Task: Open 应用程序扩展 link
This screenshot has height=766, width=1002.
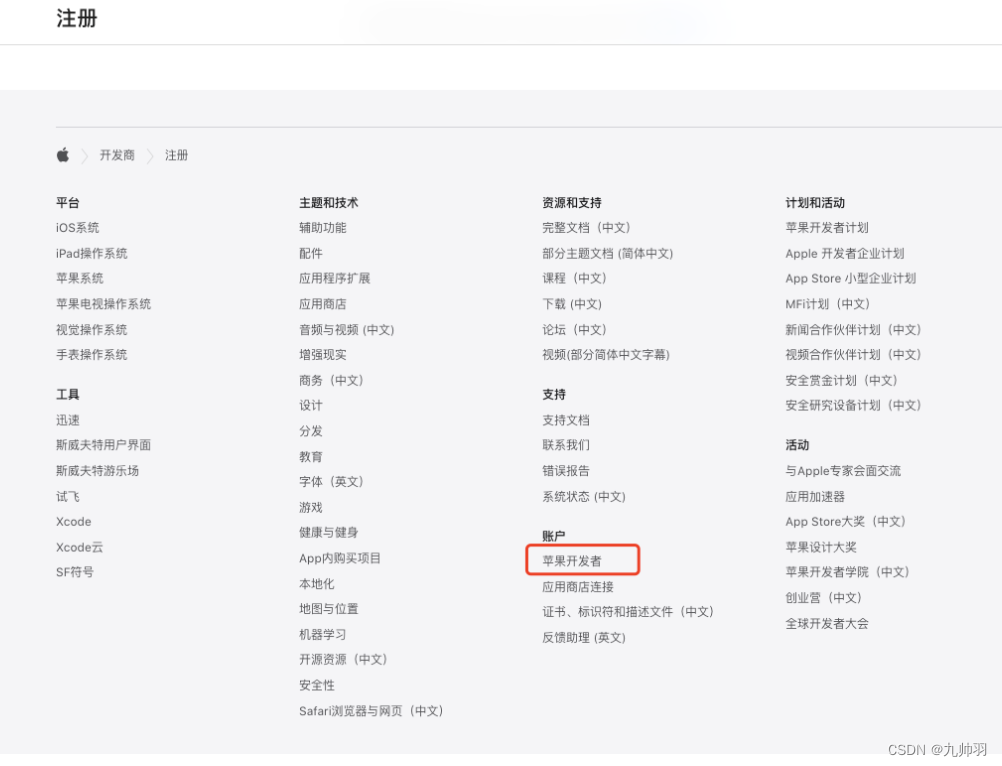Action: point(334,279)
